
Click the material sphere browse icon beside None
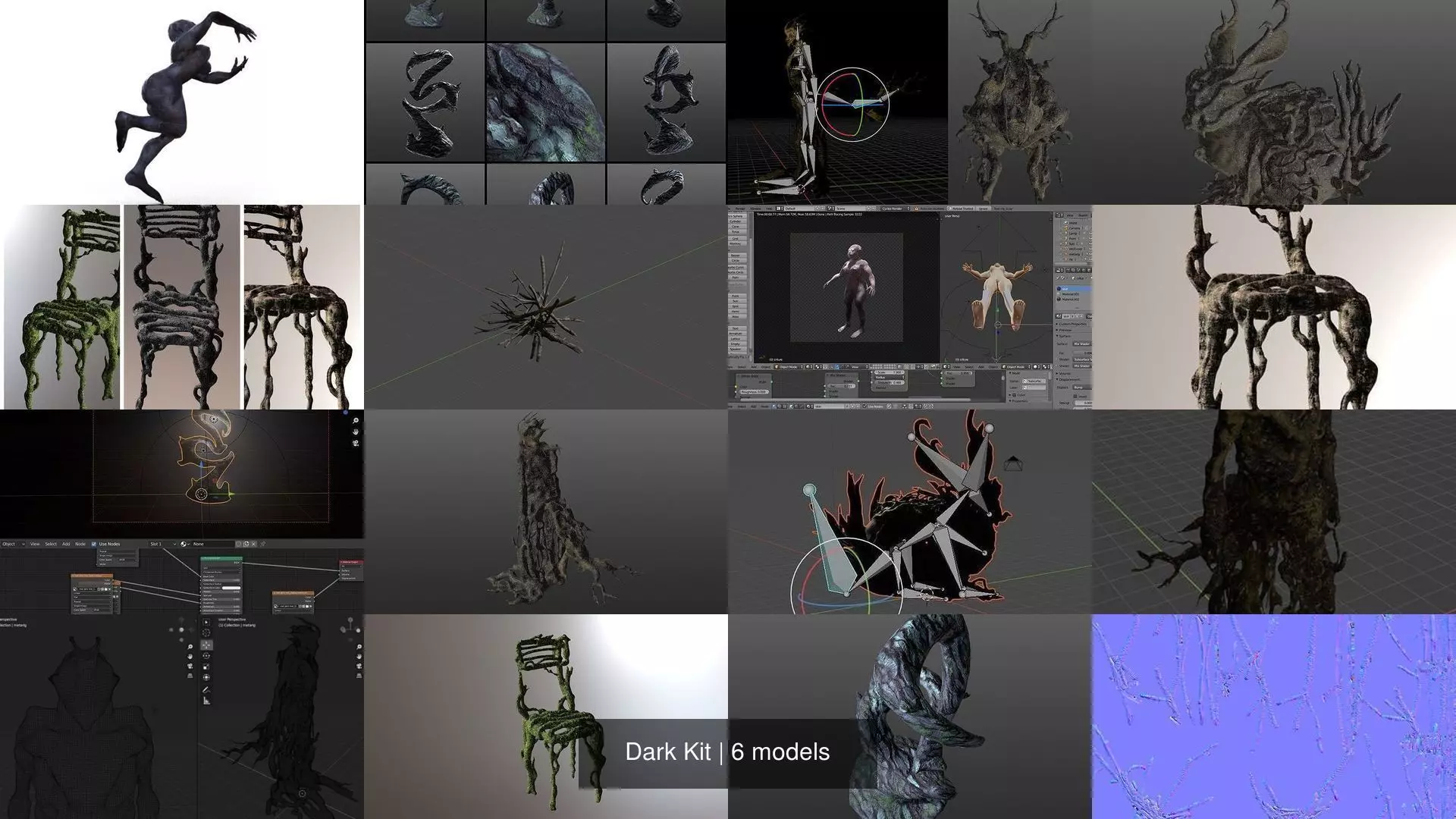click(184, 544)
